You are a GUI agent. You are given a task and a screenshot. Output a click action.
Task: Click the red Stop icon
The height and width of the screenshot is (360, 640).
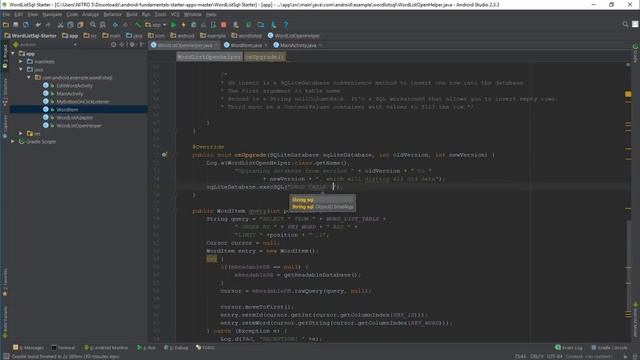point(224,25)
